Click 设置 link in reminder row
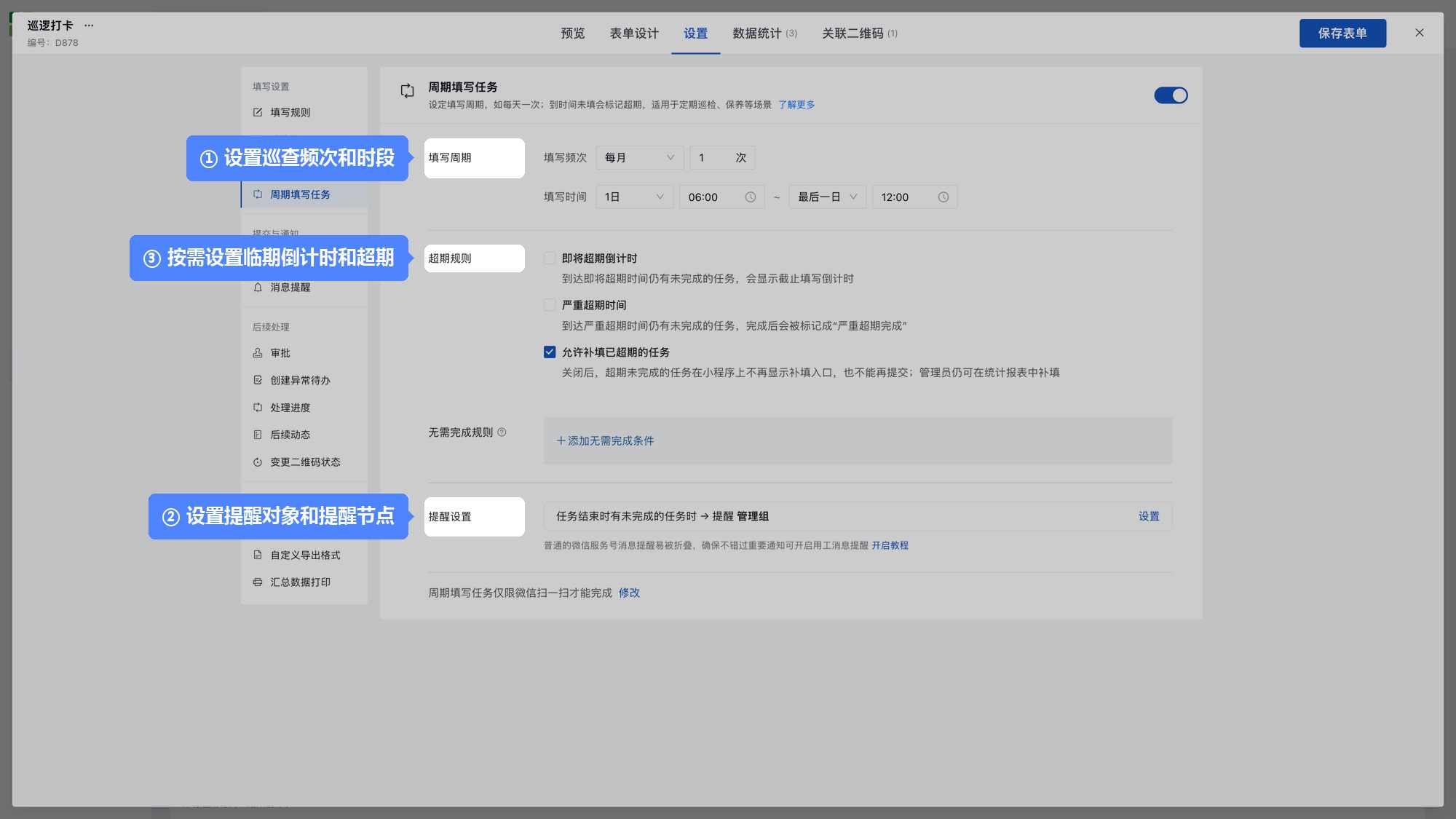This screenshot has height=819, width=1456. point(1149,517)
